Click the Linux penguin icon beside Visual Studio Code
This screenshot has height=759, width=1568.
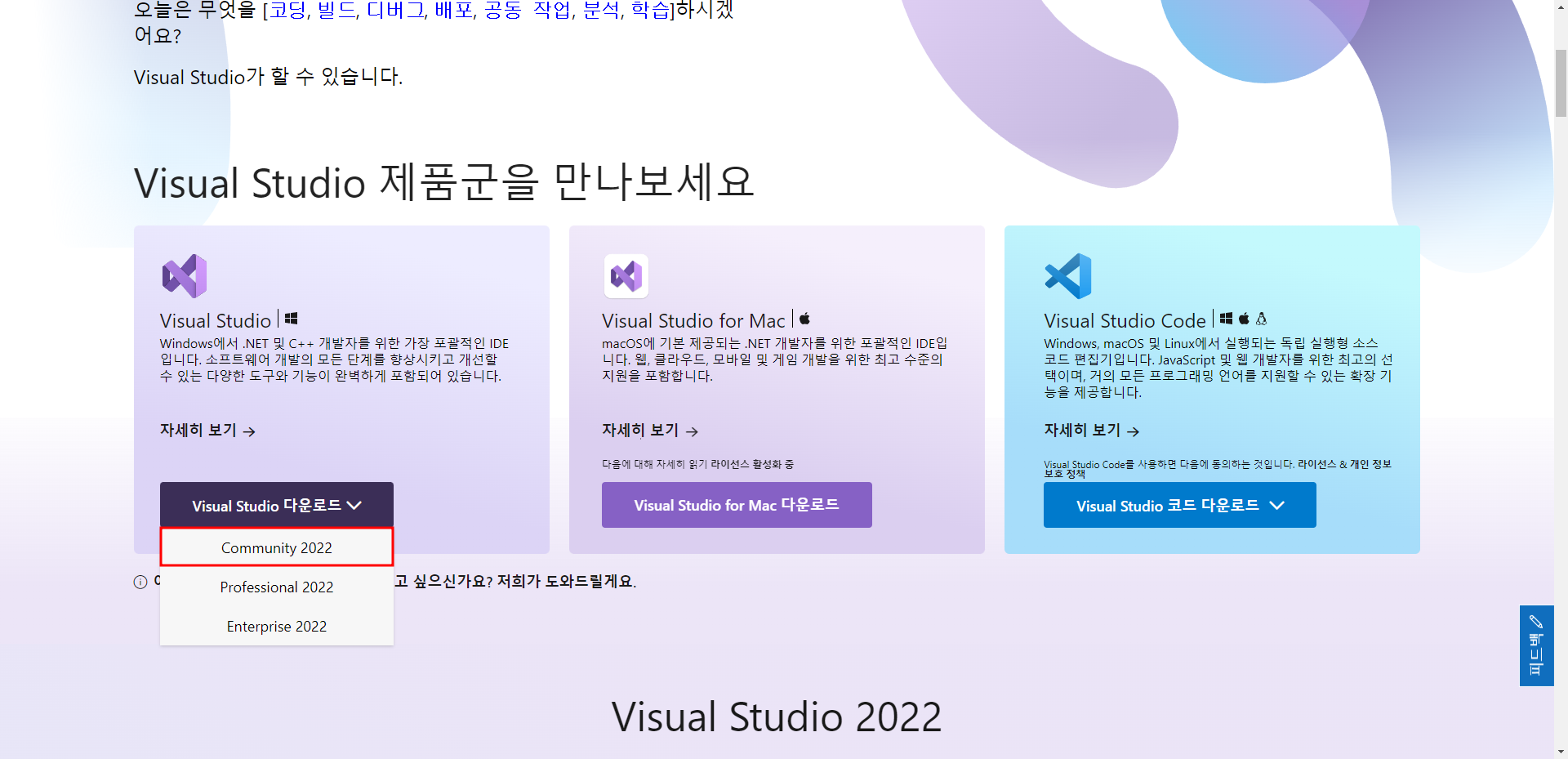pos(1262,319)
